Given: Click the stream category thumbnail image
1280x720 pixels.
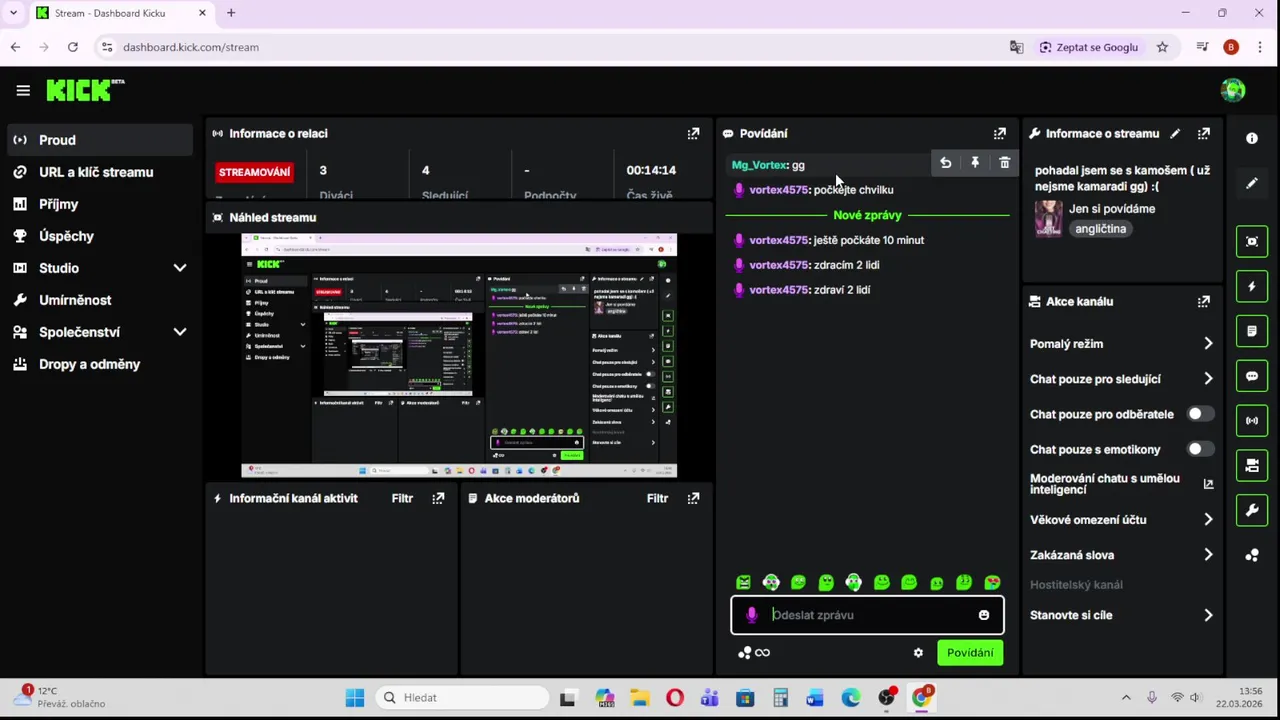Looking at the screenshot, I should [x=1048, y=219].
